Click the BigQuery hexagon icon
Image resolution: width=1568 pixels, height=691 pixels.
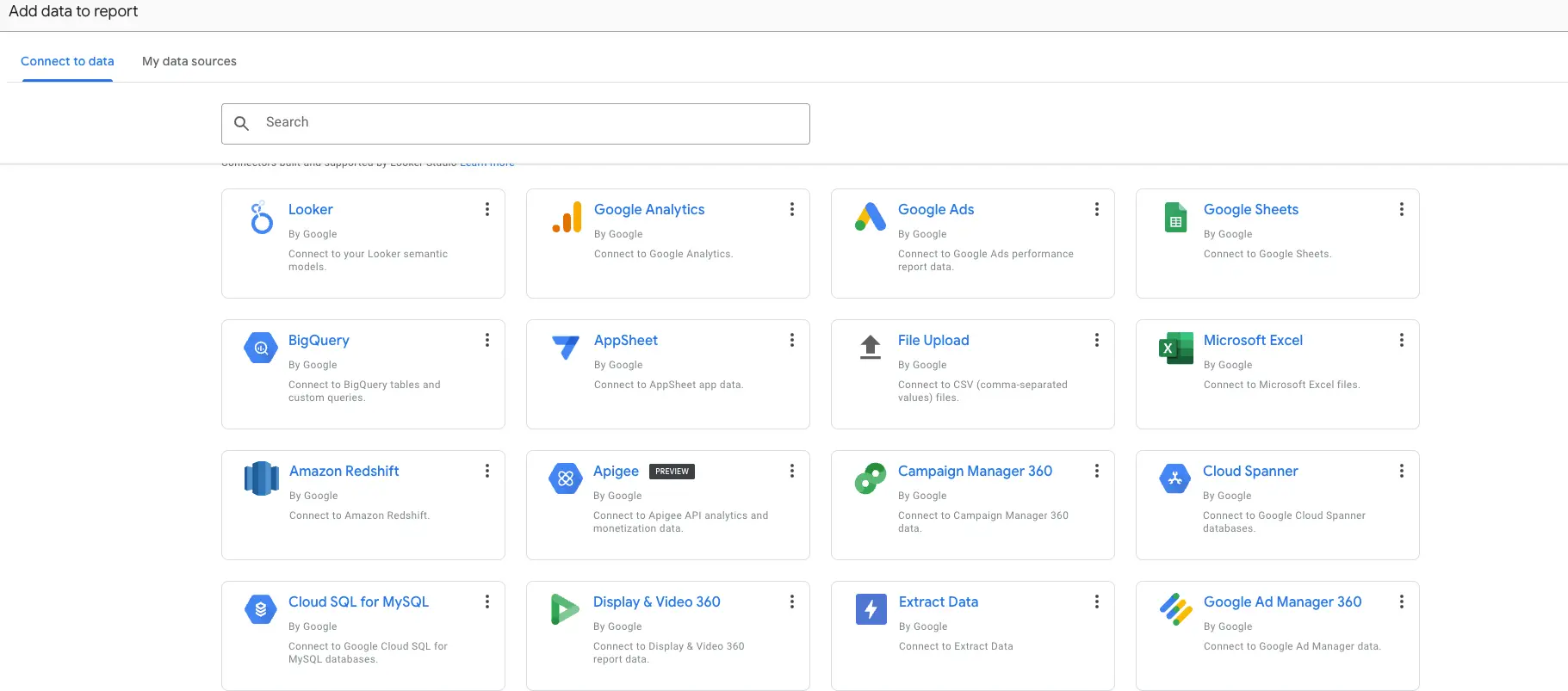click(x=261, y=349)
